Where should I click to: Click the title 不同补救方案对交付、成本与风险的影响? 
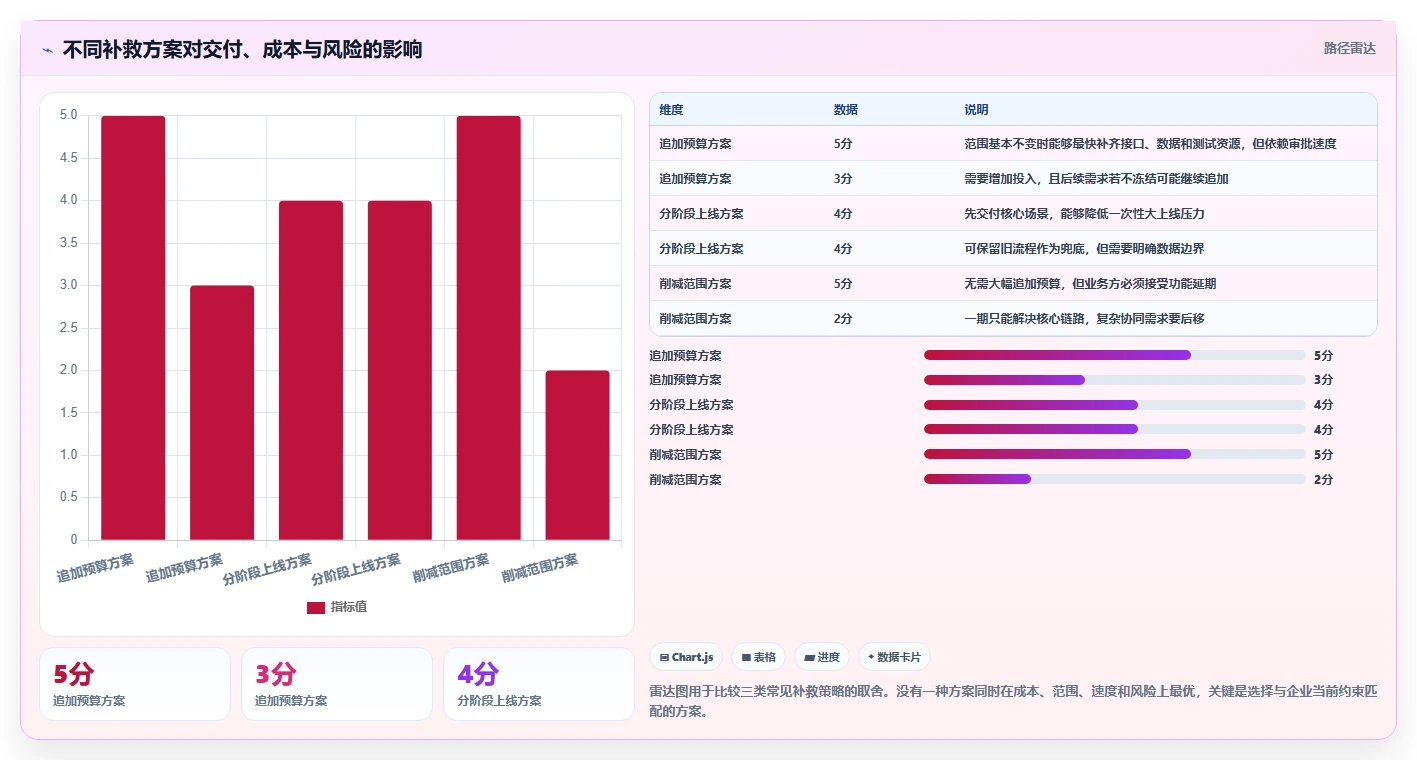(x=242, y=49)
